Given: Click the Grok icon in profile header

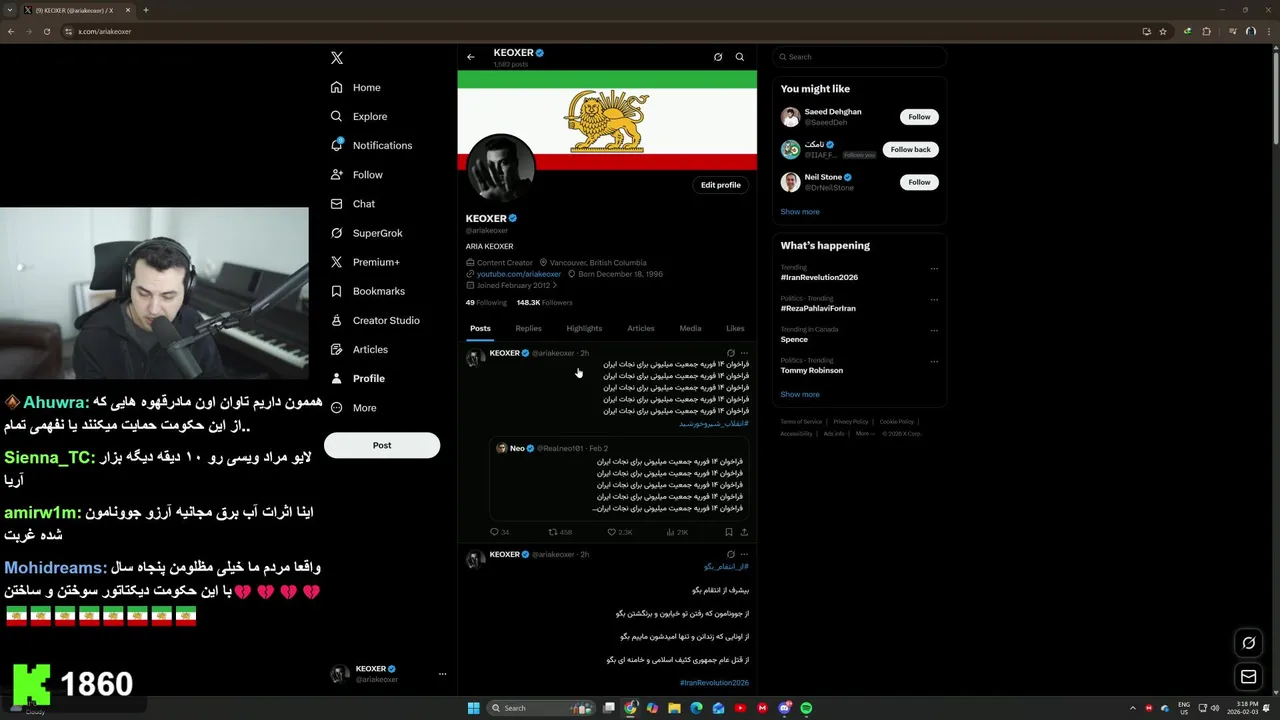Looking at the screenshot, I should coord(718,57).
